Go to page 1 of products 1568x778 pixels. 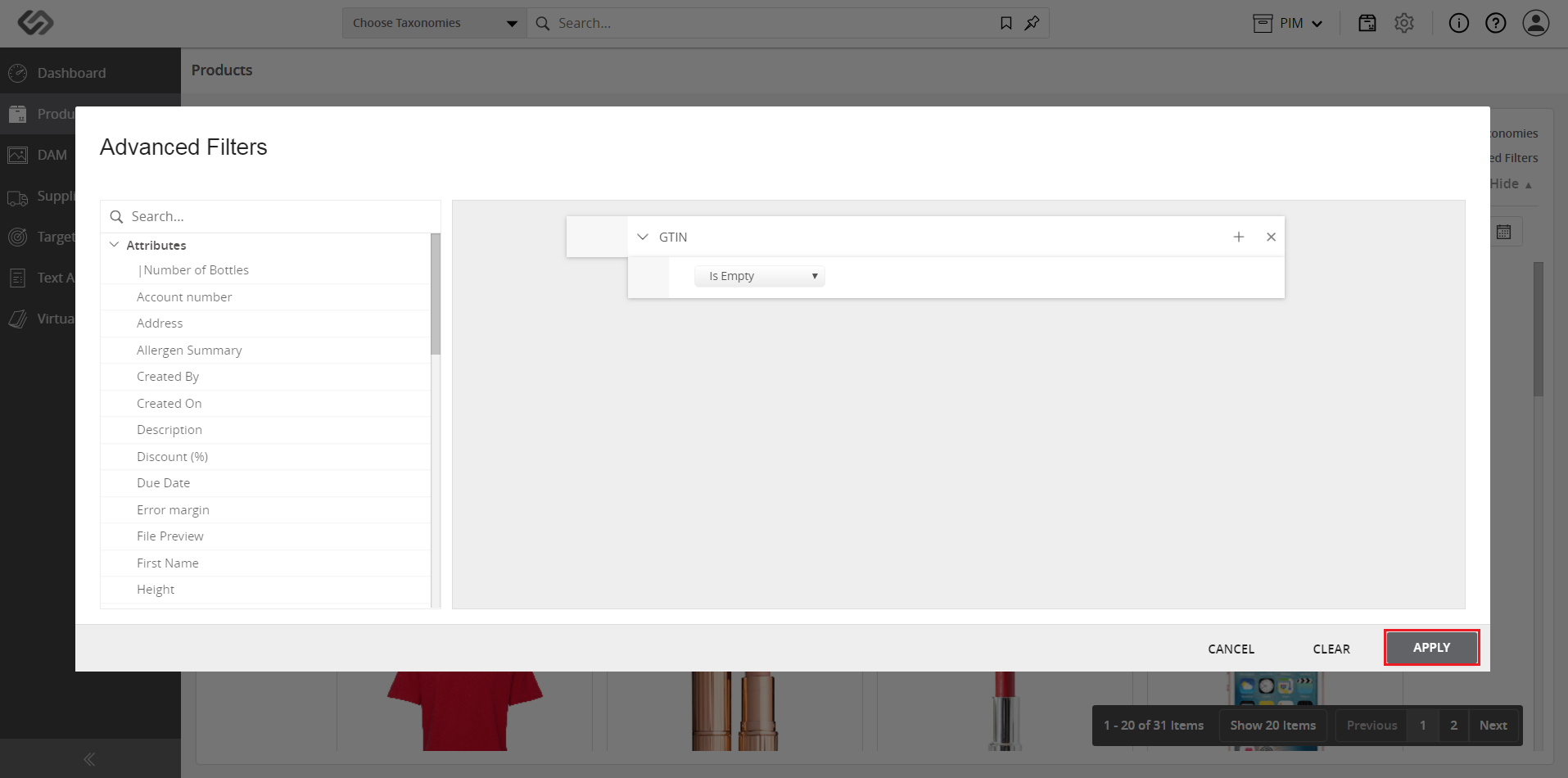[1423, 726]
